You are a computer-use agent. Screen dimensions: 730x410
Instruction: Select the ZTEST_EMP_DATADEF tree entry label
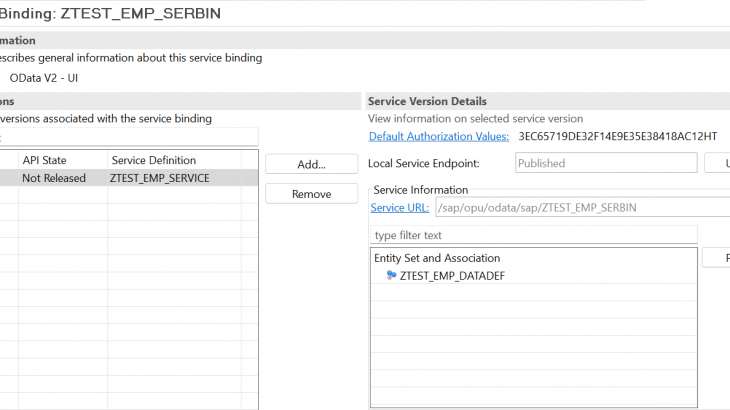pyautogui.click(x=452, y=275)
